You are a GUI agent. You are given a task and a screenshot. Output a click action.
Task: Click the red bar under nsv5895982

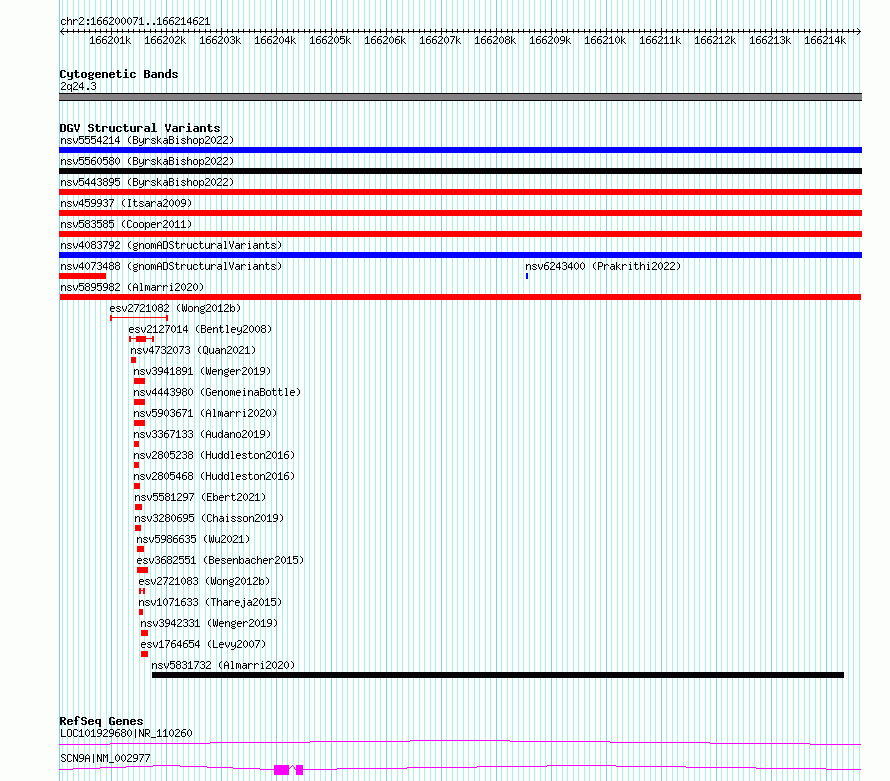tap(460, 297)
